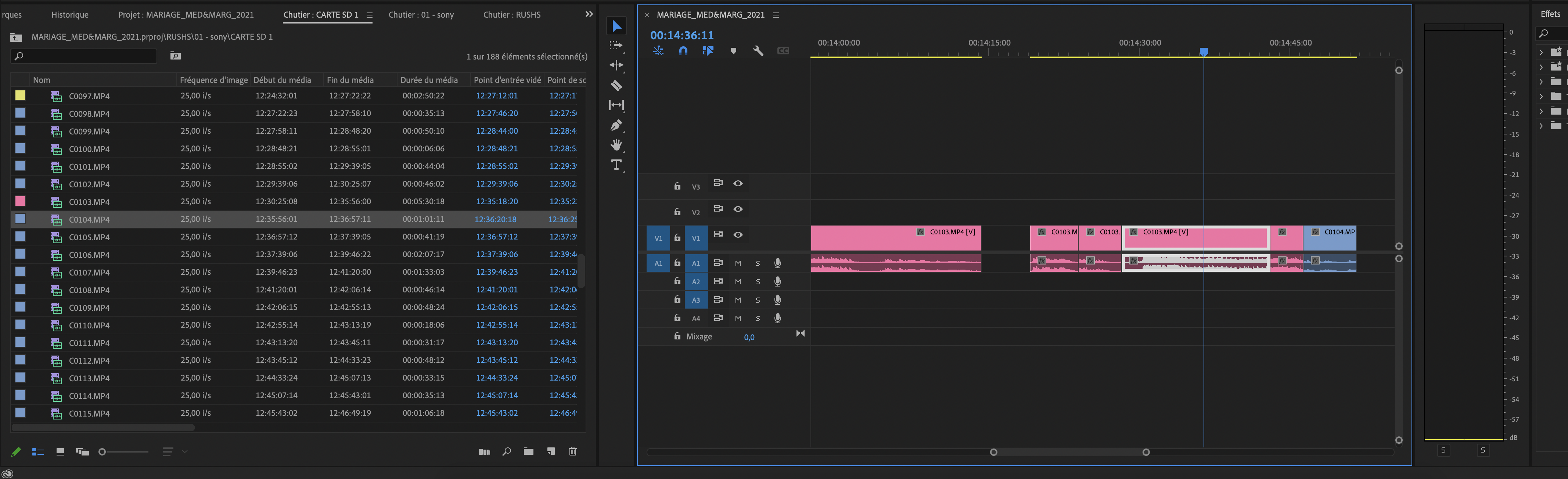
Task: Switch to Chutier : RUSHS tab
Action: pos(511,15)
